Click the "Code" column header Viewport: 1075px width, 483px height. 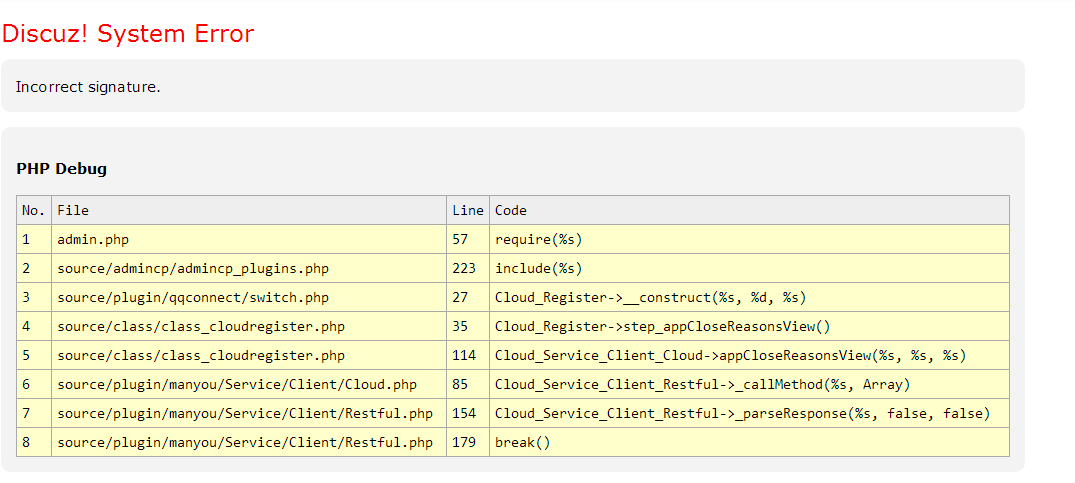[x=511, y=210]
